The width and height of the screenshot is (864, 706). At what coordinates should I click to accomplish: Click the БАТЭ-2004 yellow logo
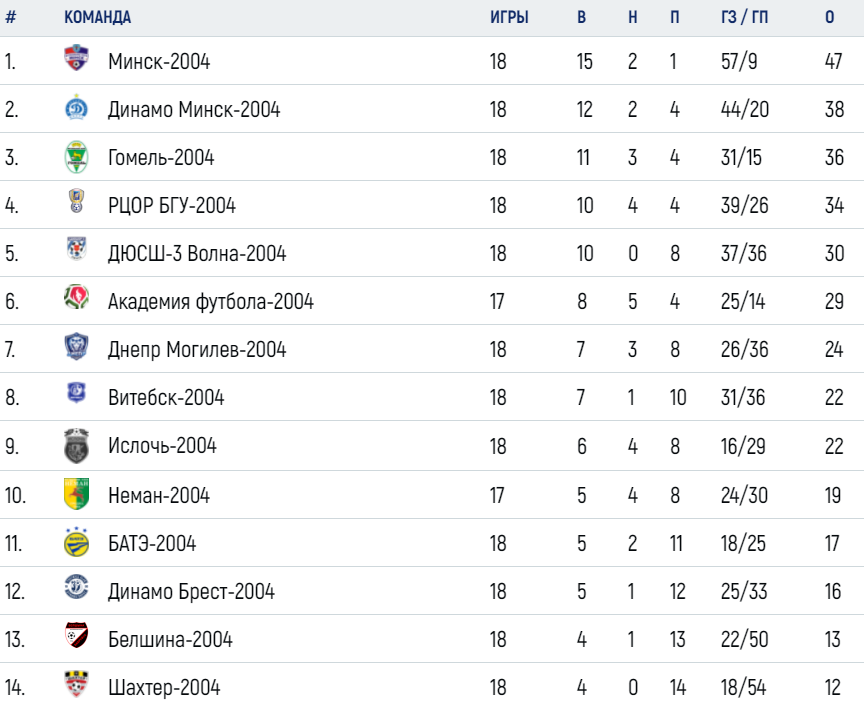76,542
